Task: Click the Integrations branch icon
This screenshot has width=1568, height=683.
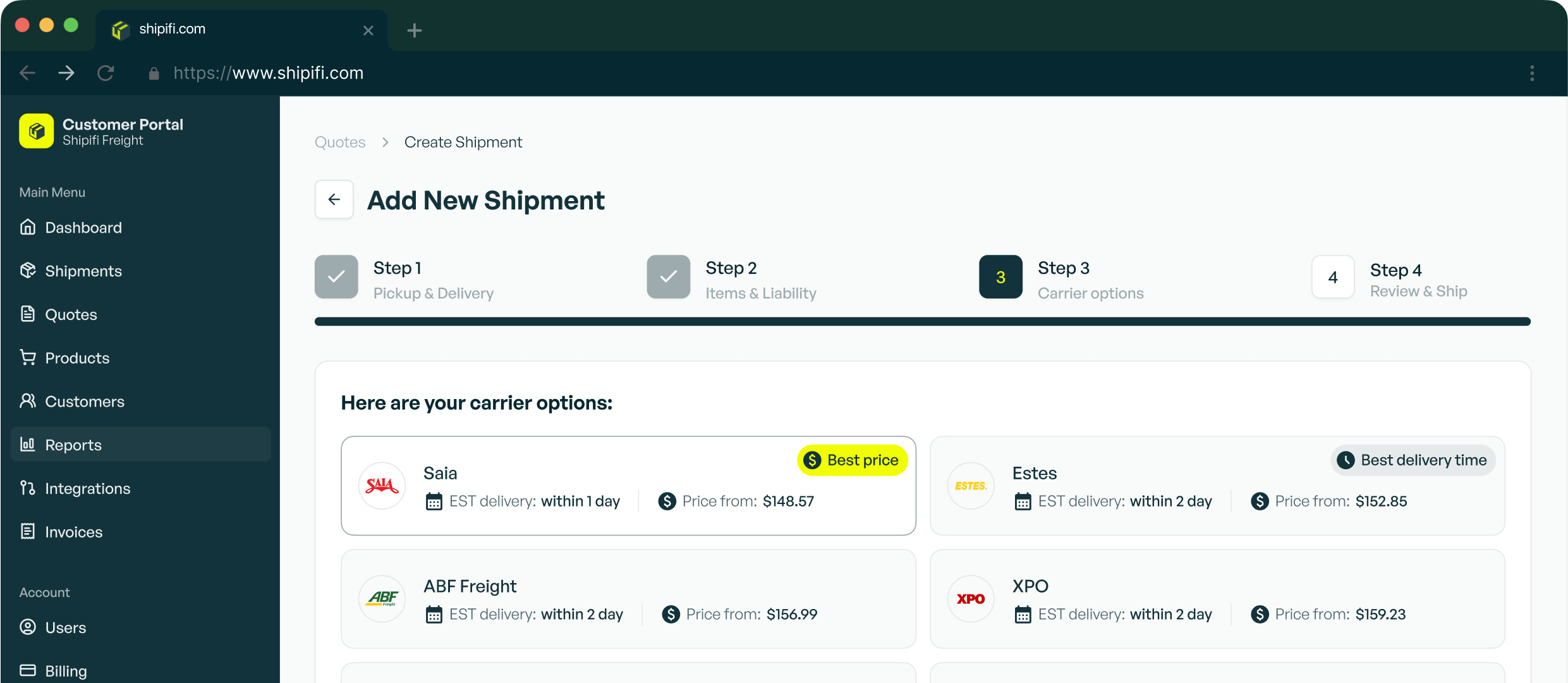Action: pyautogui.click(x=28, y=488)
